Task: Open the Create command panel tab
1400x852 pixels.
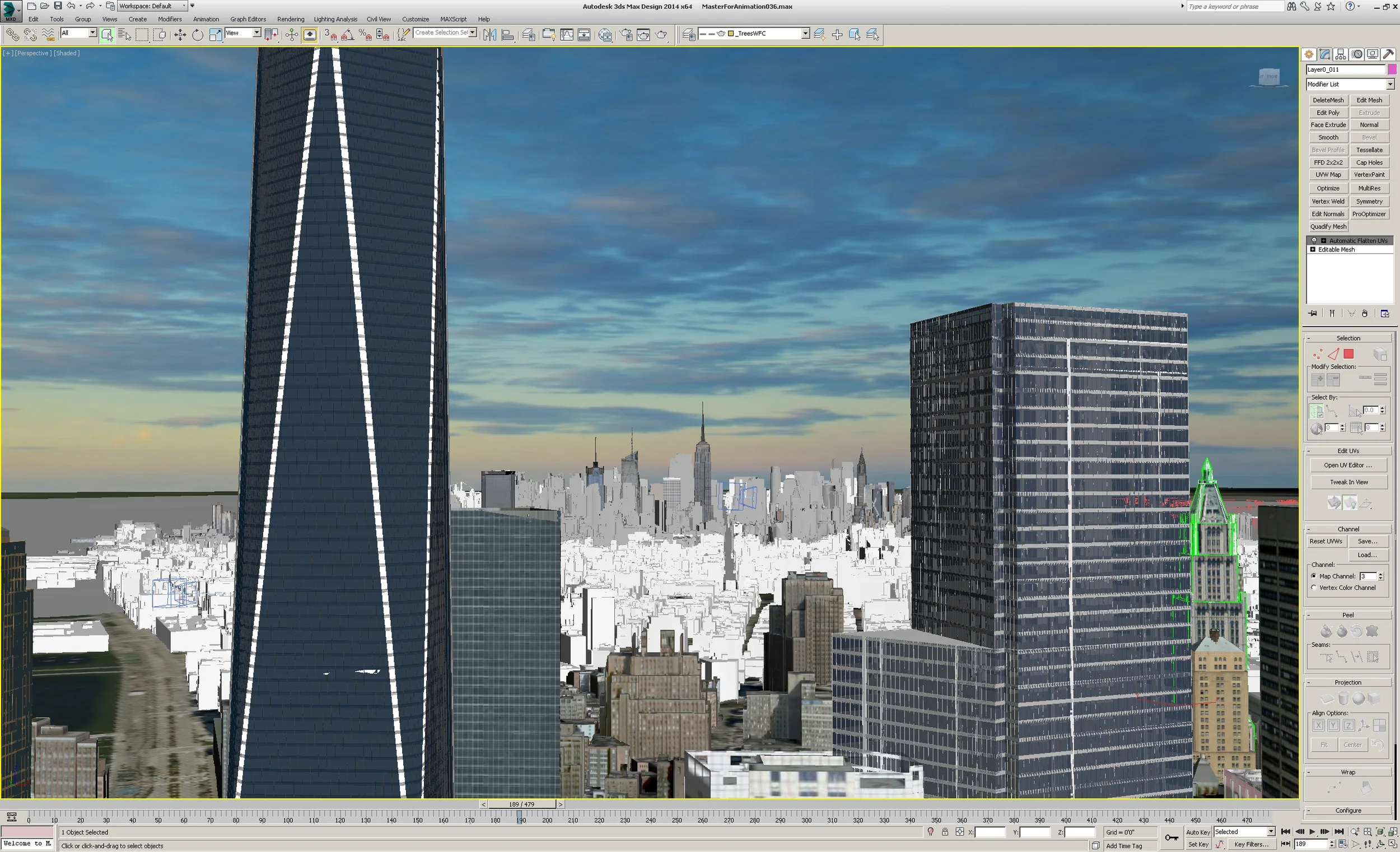Action: [x=1309, y=54]
